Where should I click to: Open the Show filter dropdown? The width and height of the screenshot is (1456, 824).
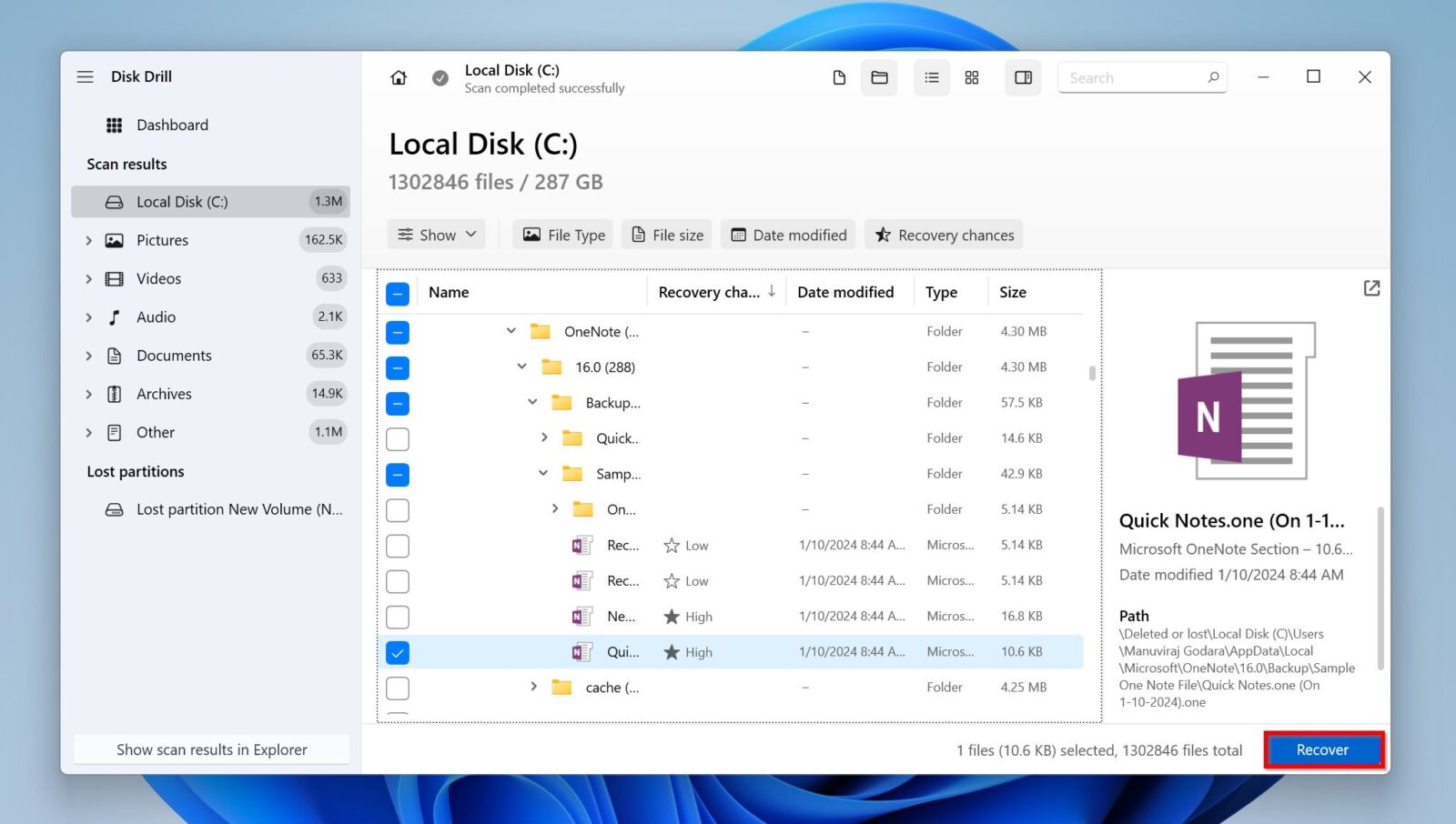[x=437, y=234]
